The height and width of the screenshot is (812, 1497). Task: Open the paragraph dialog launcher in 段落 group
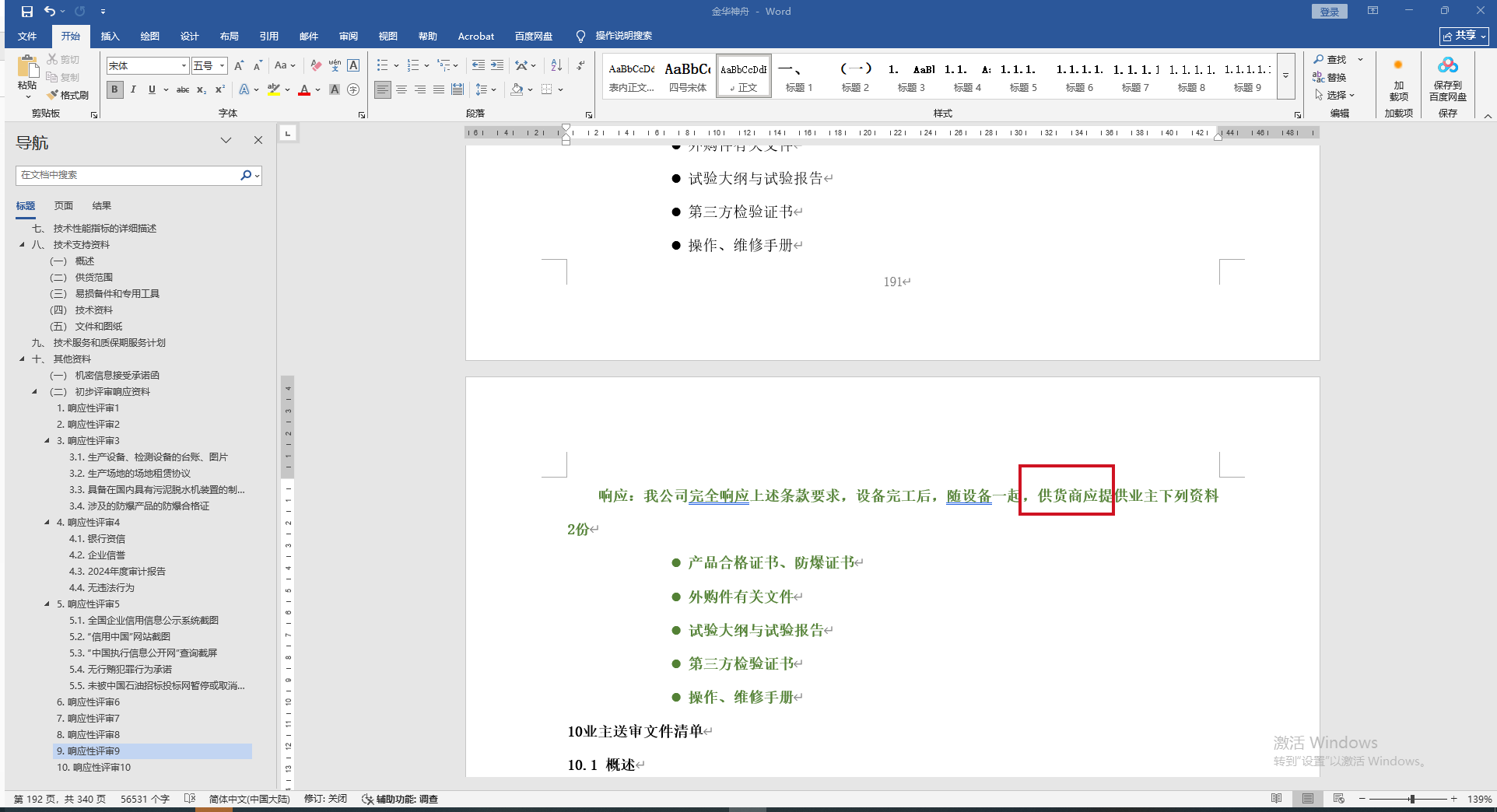tap(589, 115)
